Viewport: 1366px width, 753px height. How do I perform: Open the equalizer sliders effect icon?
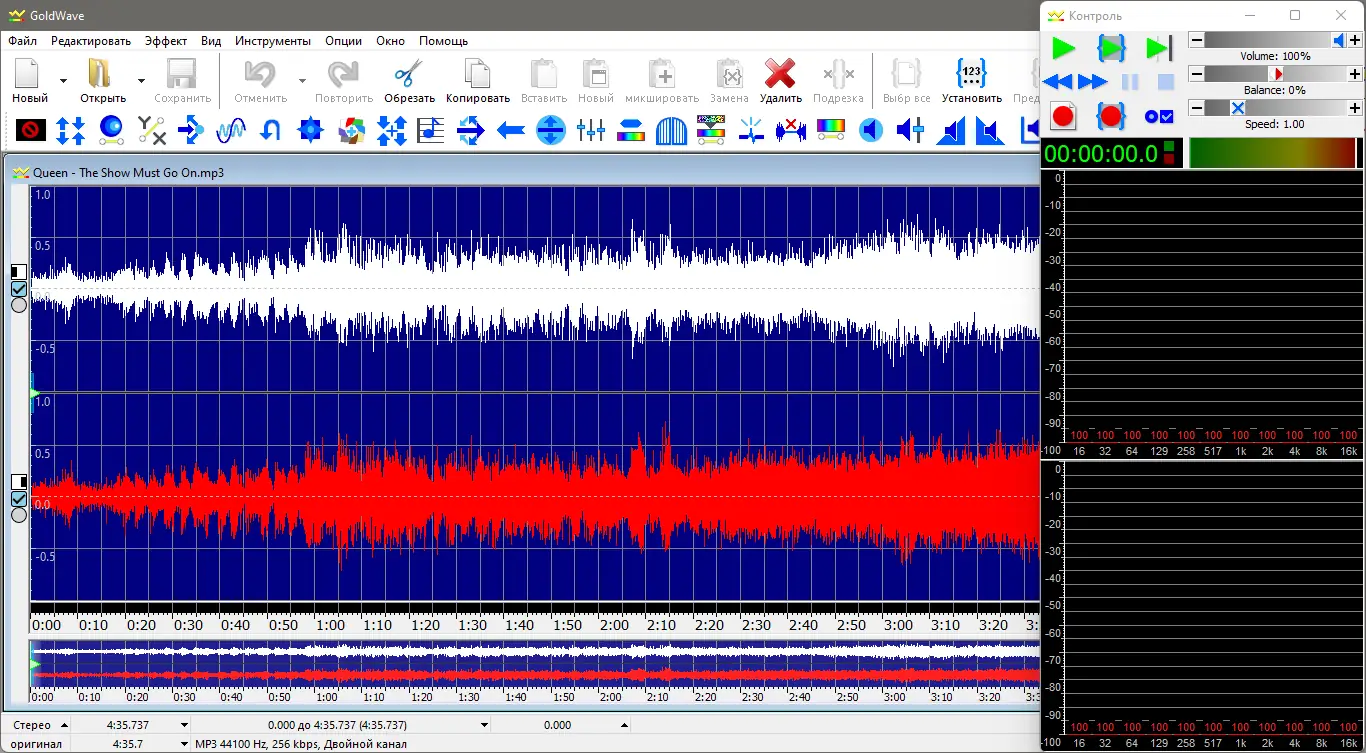591,130
